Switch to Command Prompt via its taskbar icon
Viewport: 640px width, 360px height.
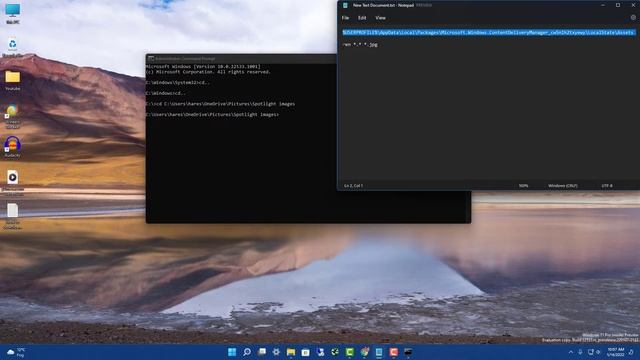click(408, 352)
